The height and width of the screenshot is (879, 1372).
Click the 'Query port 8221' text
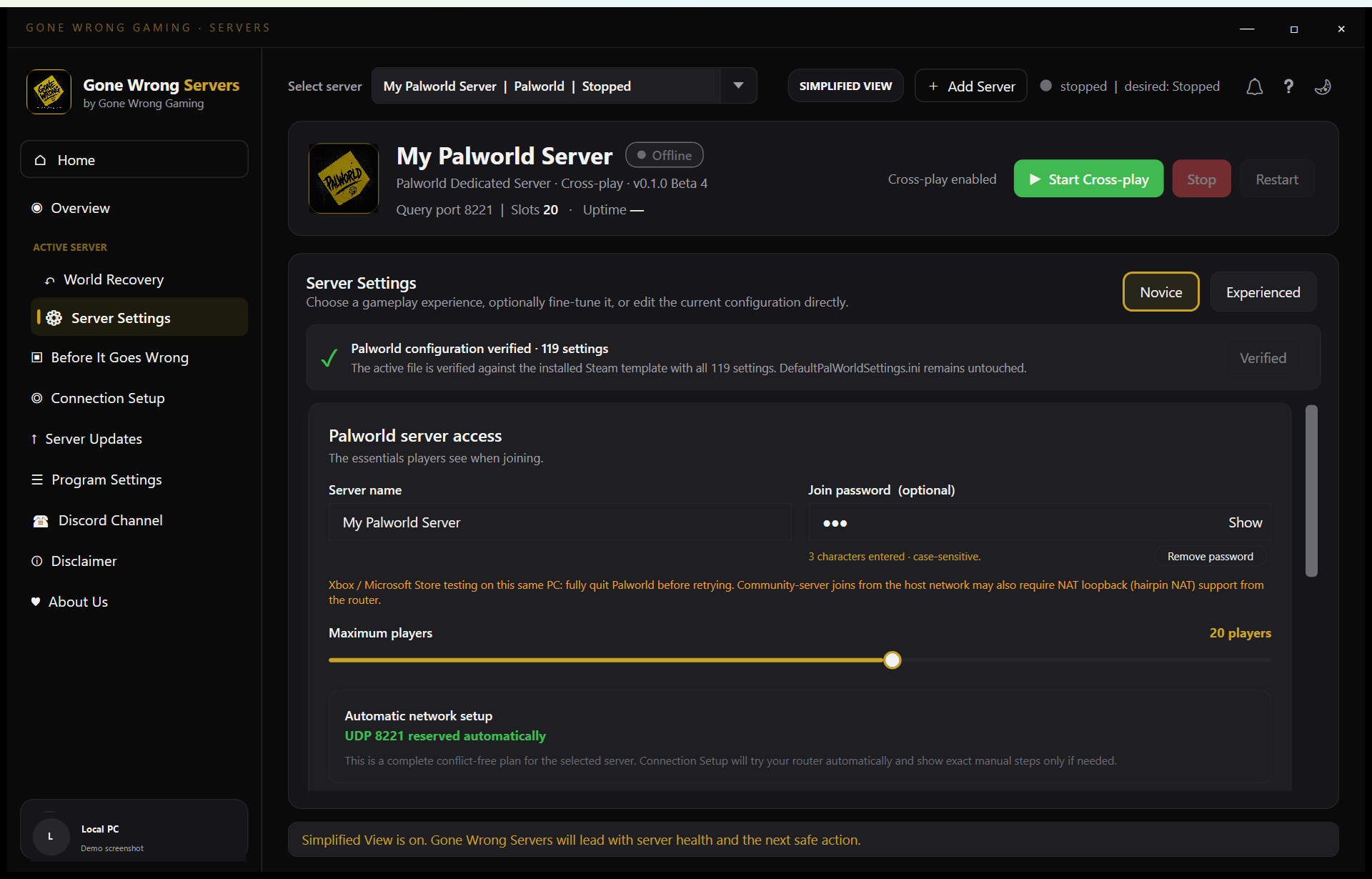444,209
